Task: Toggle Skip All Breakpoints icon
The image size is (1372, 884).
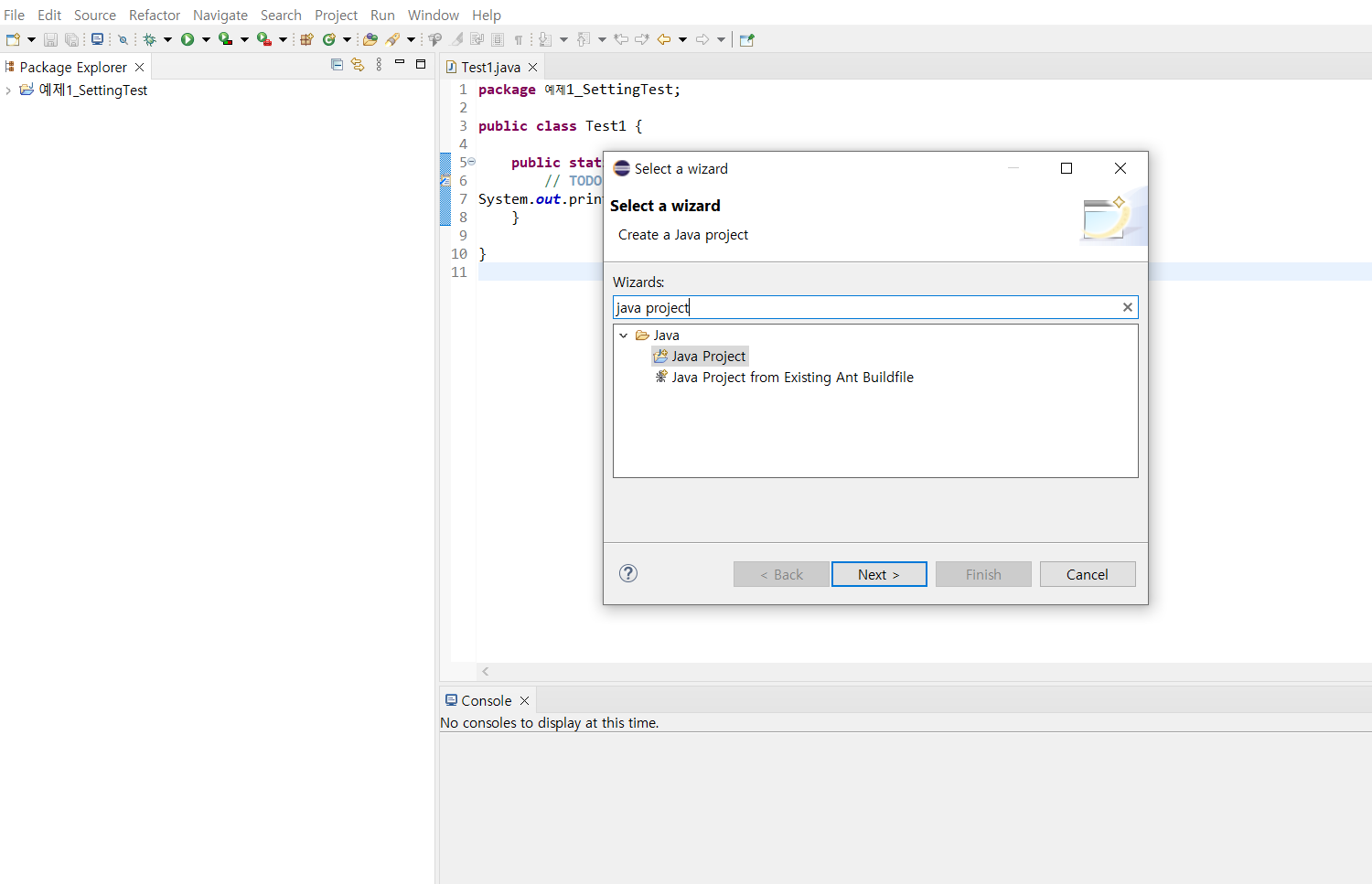Action: coord(123,39)
